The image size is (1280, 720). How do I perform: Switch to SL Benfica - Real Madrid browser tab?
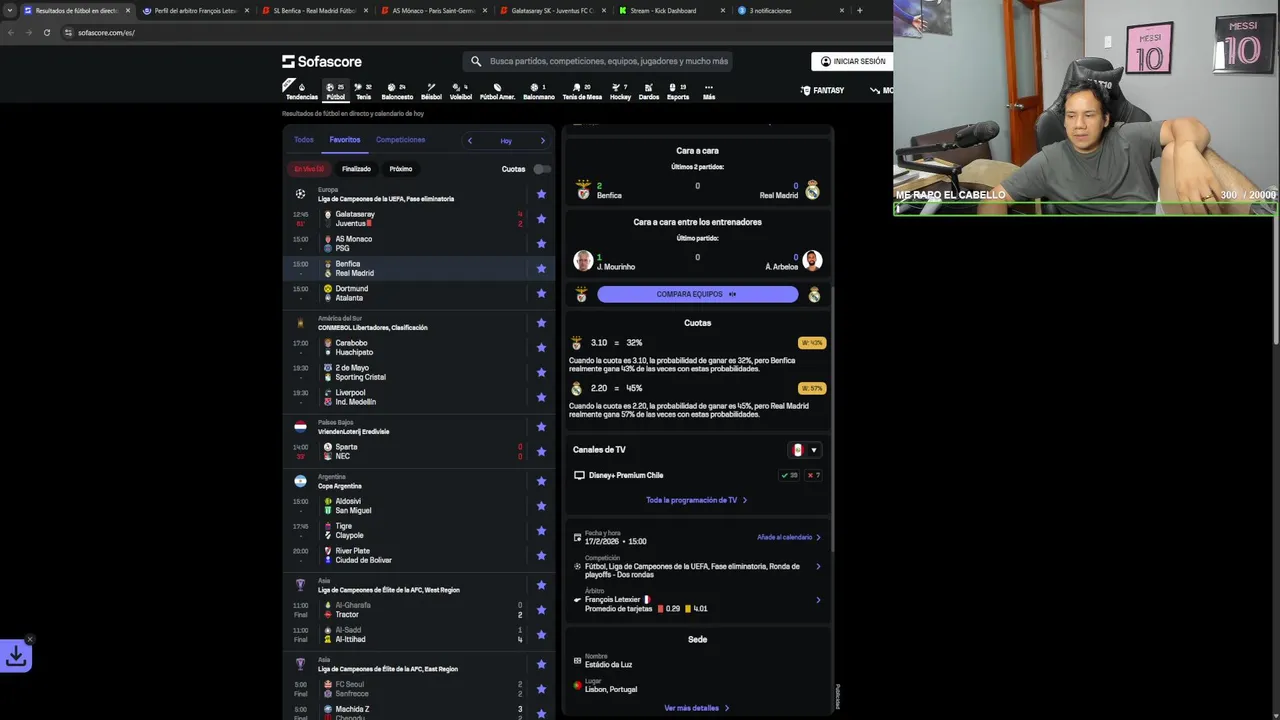point(314,10)
